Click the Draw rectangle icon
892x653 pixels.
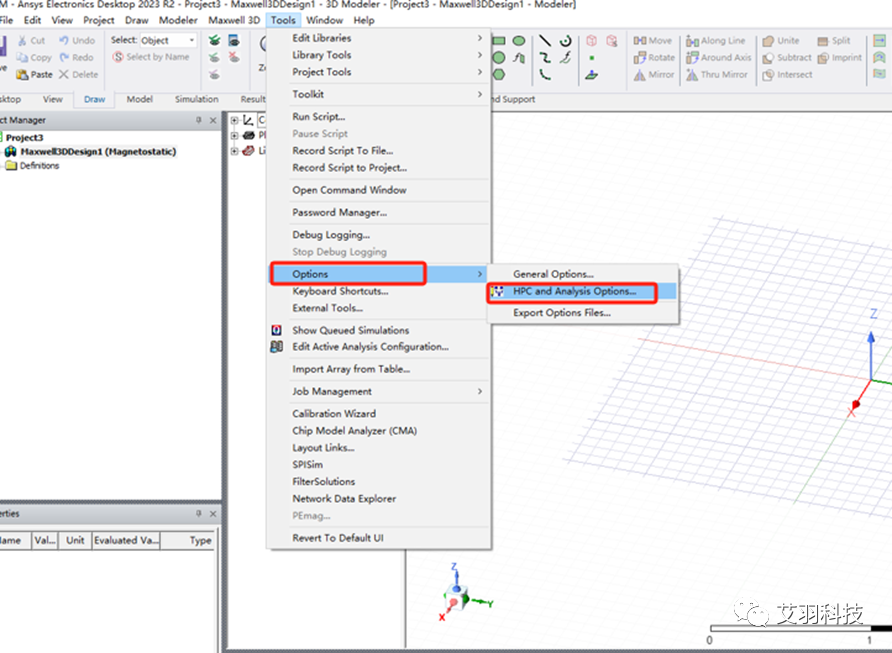[x=499, y=41]
